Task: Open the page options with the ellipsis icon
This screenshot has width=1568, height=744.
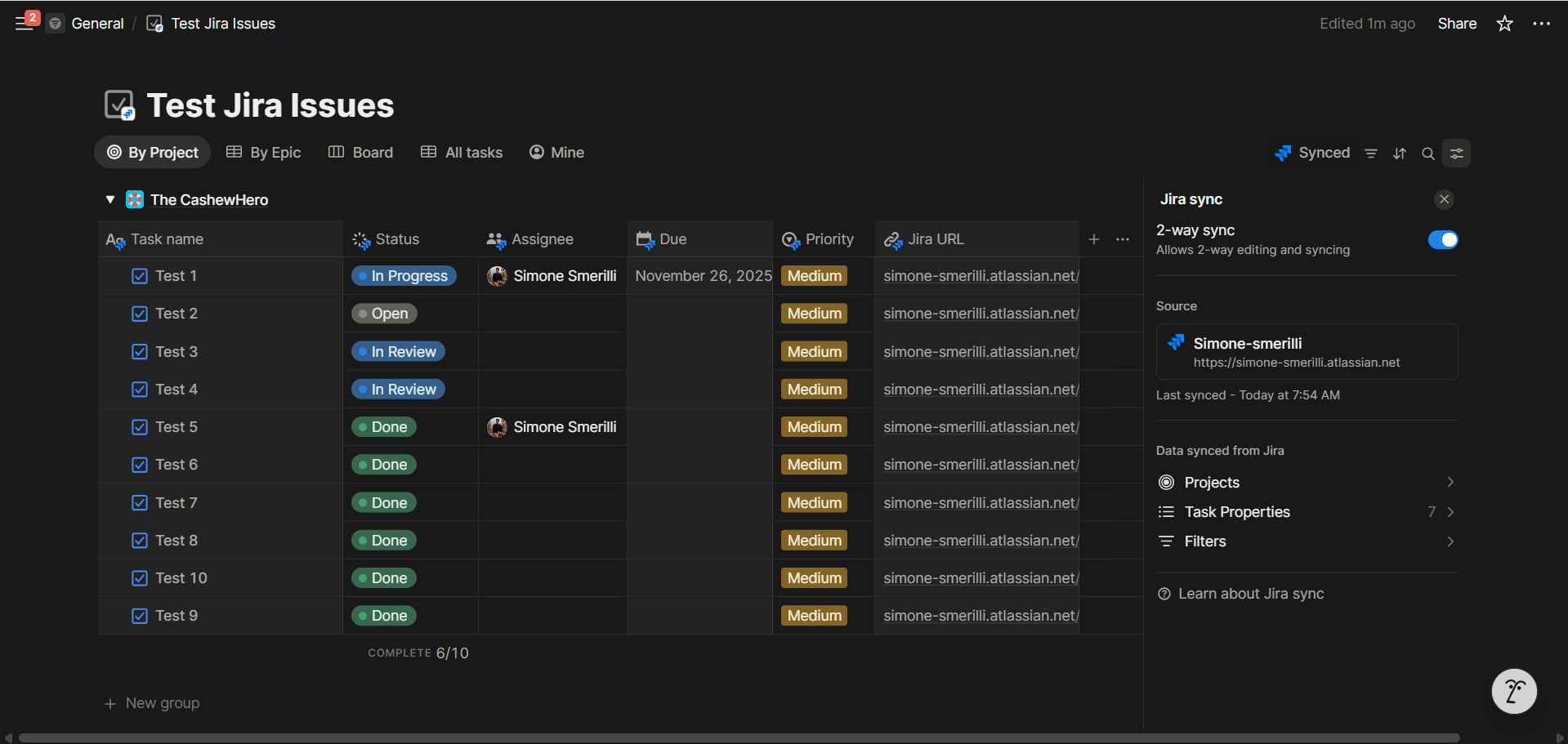Action: (x=1543, y=24)
